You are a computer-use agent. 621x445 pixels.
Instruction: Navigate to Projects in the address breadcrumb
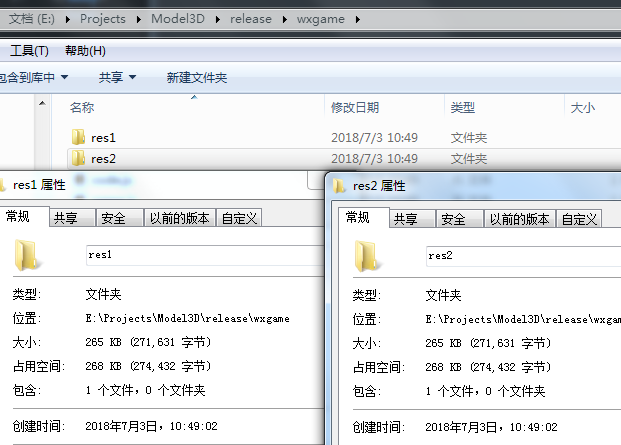point(103,19)
